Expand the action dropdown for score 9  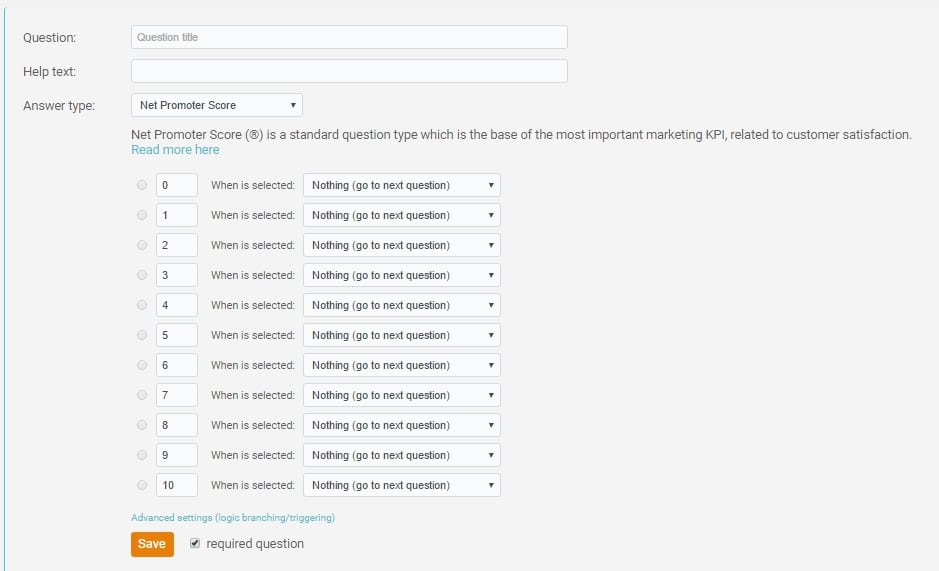coord(402,455)
